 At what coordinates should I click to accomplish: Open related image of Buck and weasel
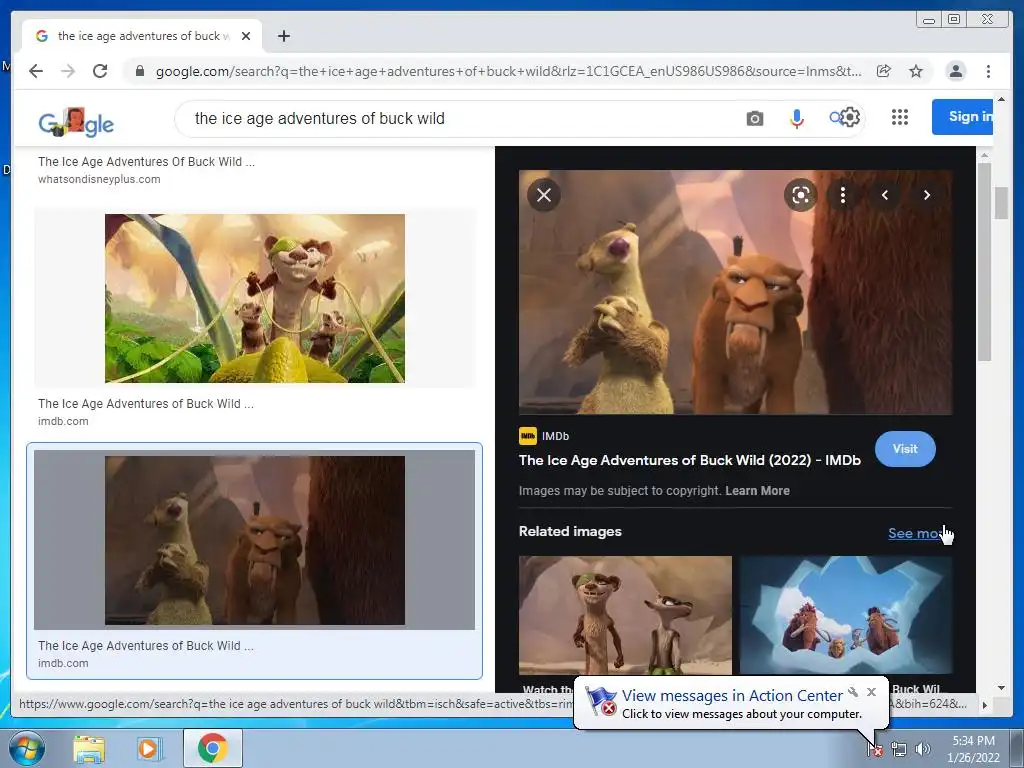(x=625, y=615)
